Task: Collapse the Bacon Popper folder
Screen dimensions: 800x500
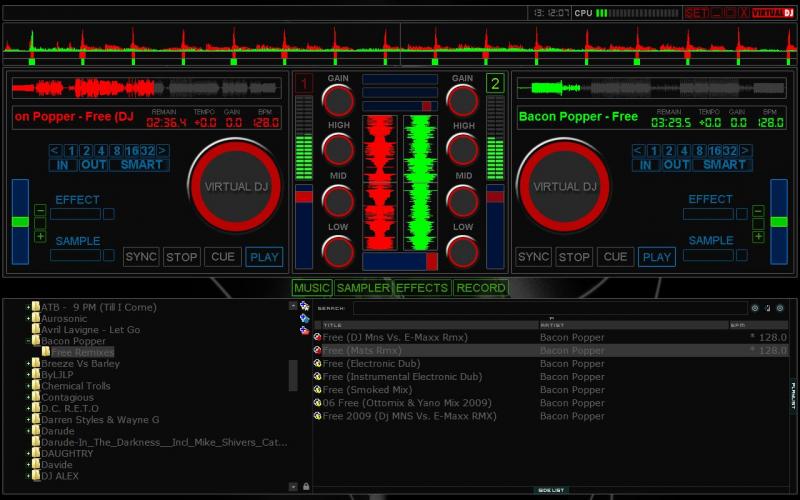Action: pyautogui.click(x=29, y=341)
